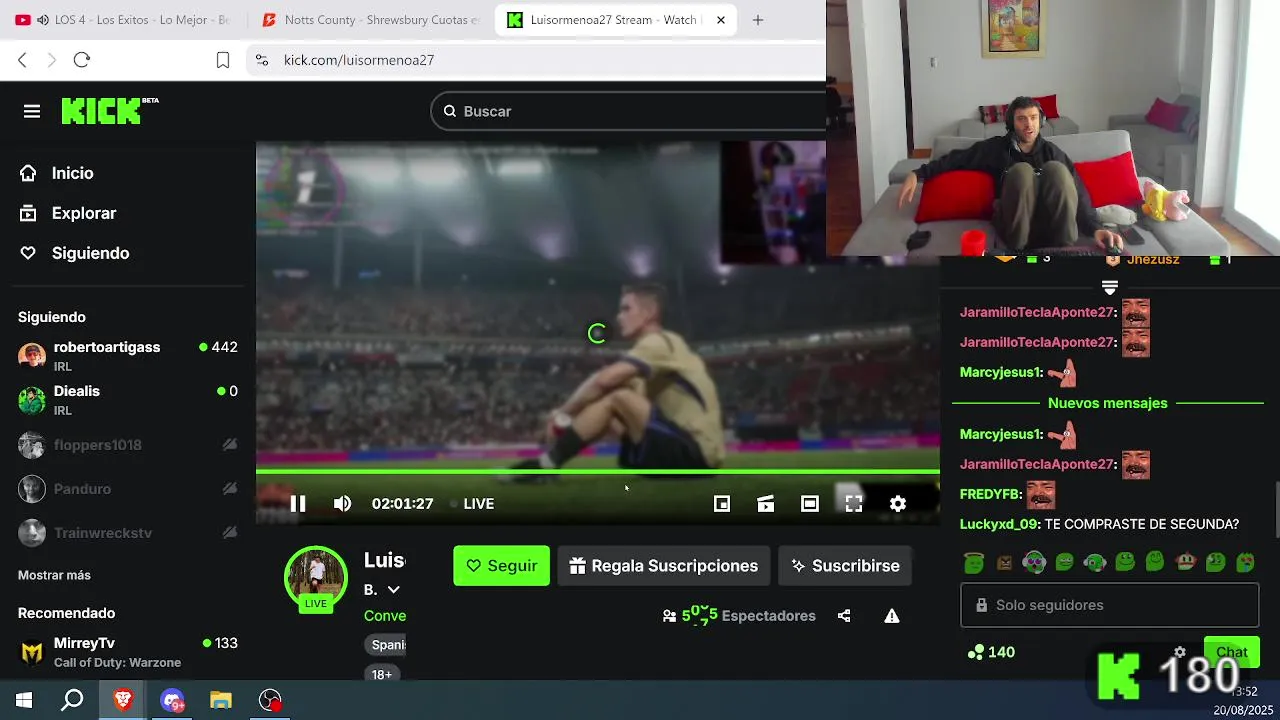1280x720 pixels.
Task: Toggle fullscreen video mode
Action: (x=854, y=503)
